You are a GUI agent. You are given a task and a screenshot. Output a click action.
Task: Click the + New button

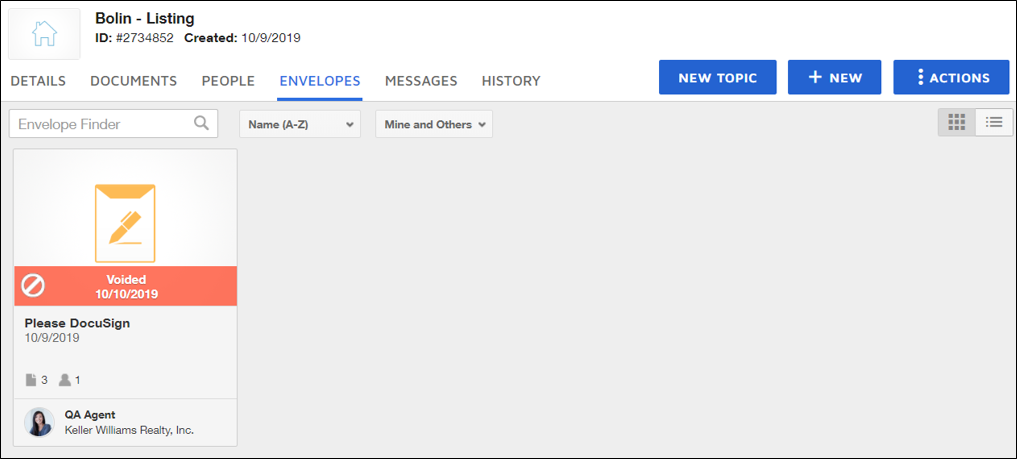[834, 78]
